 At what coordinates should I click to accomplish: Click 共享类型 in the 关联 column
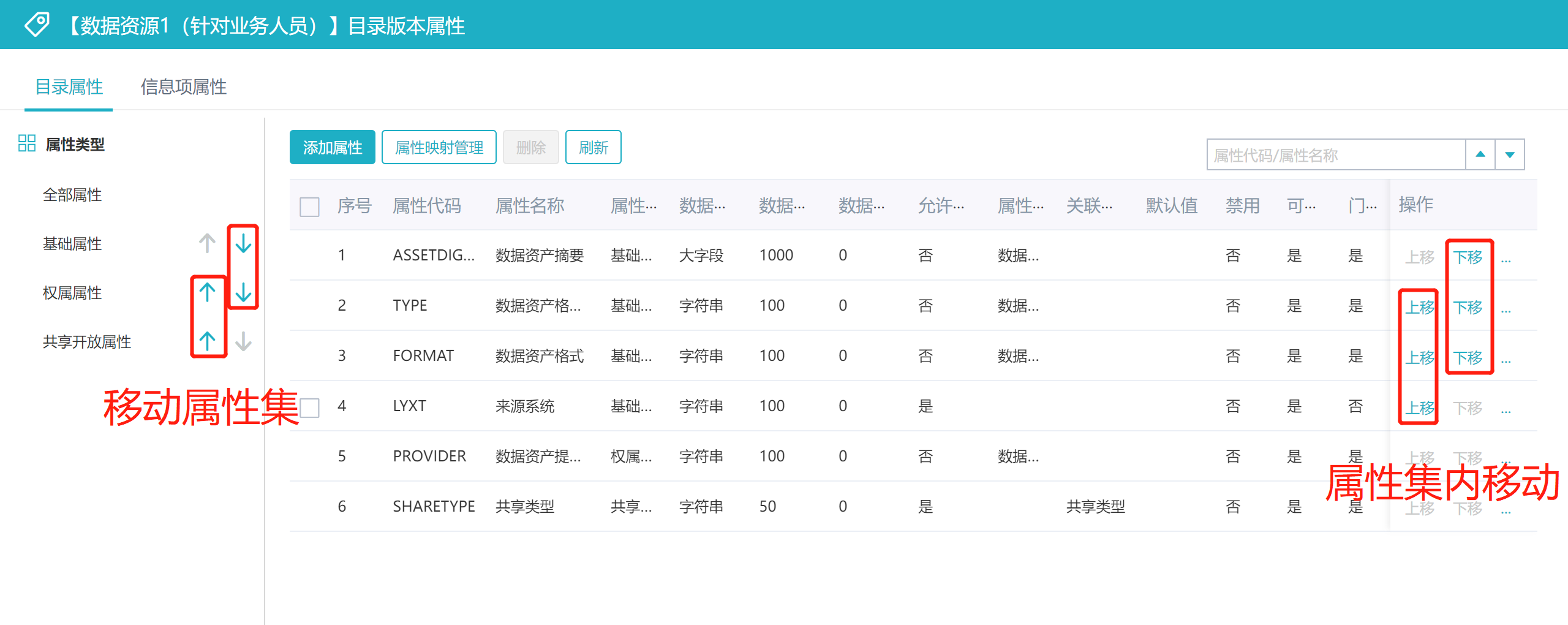(1096, 507)
